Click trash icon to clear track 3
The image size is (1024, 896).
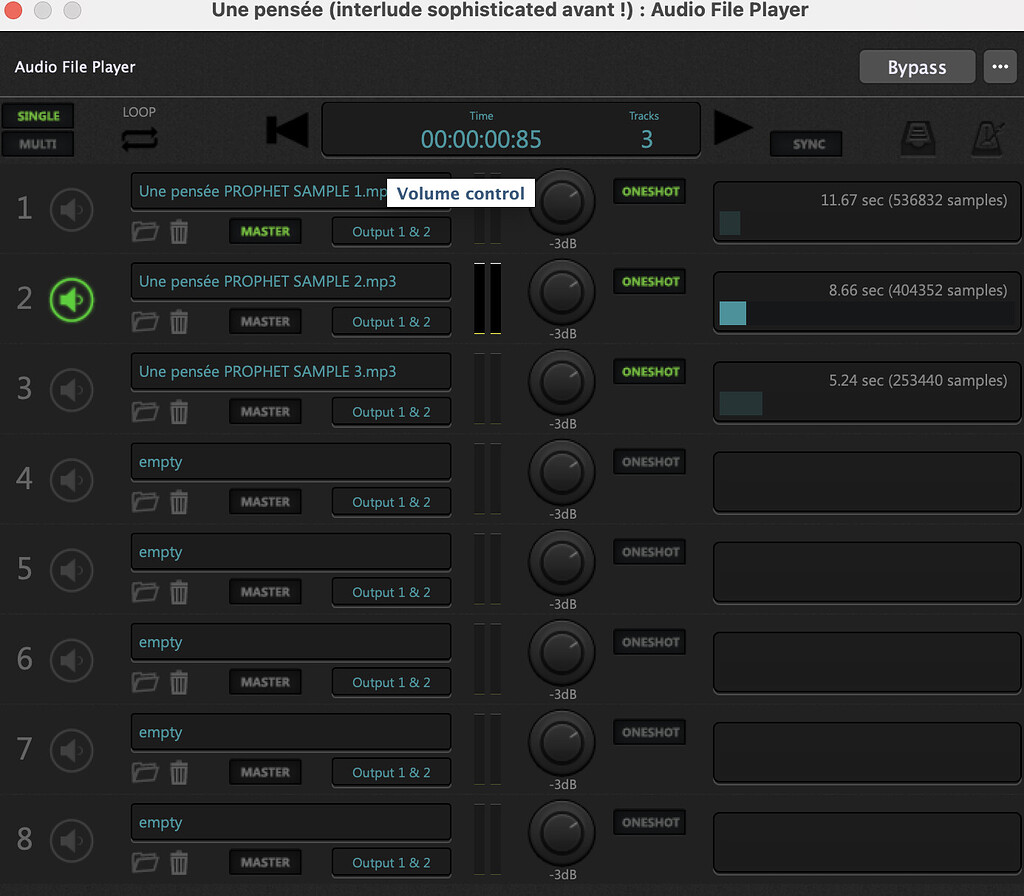click(x=179, y=412)
